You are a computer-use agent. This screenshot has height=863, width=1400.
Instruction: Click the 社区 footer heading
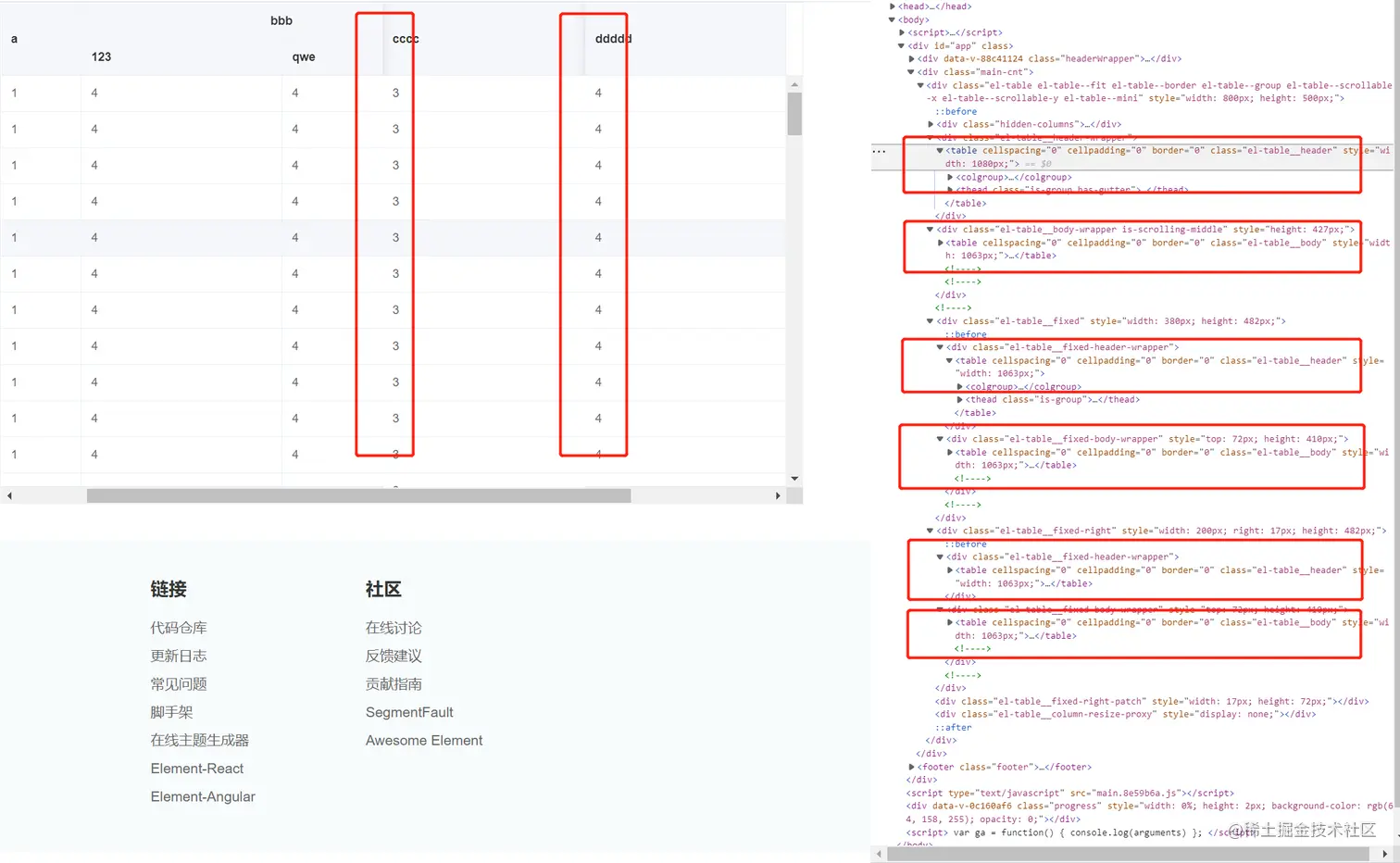point(383,589)
